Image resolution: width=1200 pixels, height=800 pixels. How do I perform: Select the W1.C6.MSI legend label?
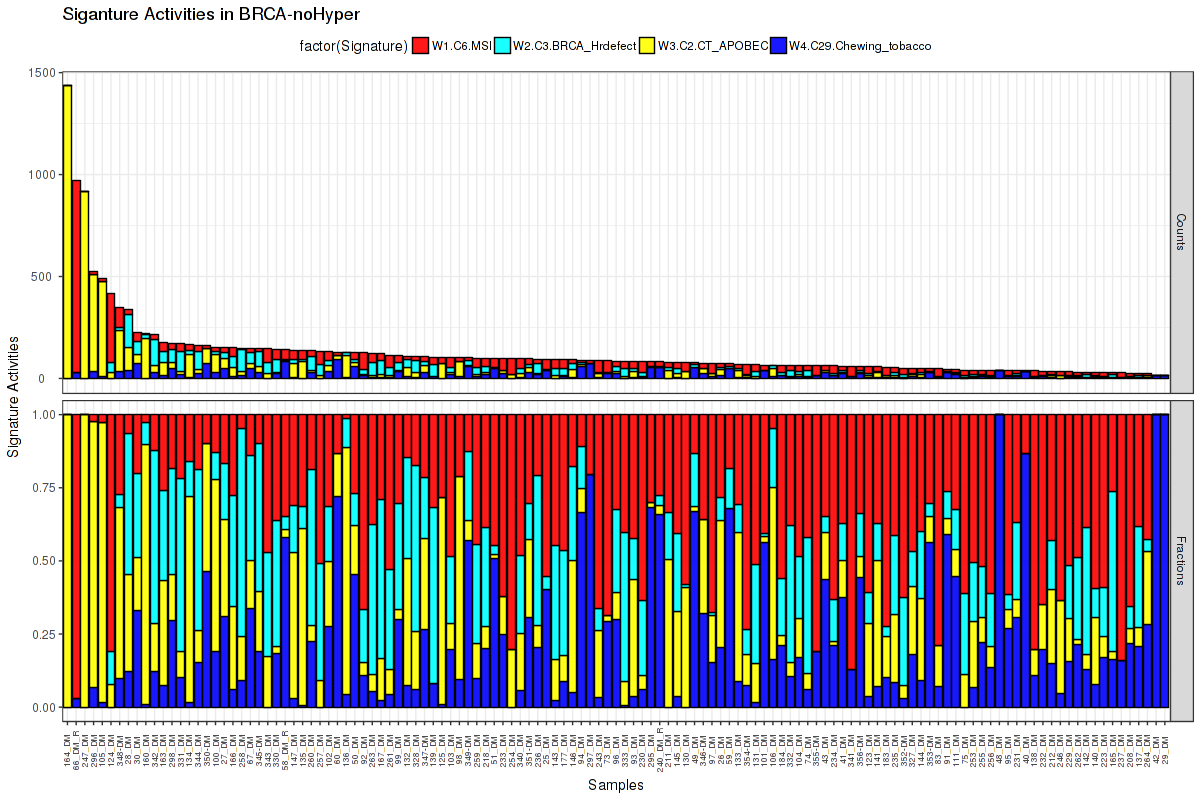pos(463,45)
